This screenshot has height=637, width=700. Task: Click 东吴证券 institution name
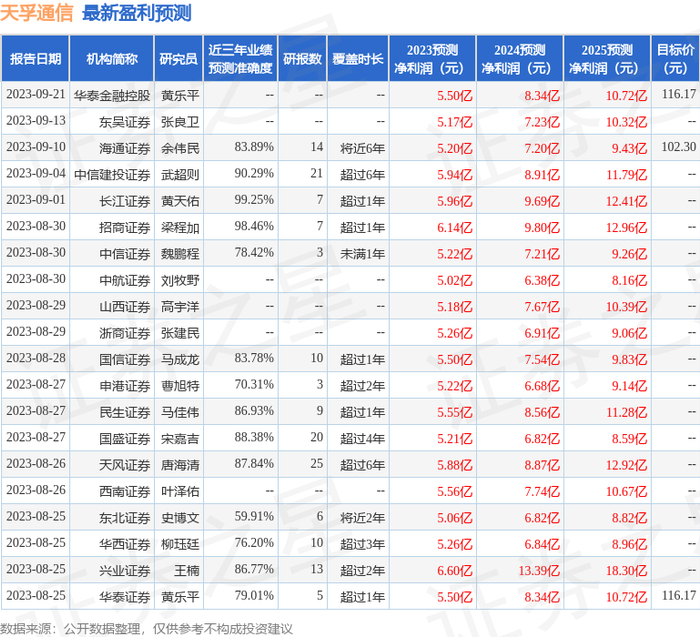pyautogui.click(x=125, y=122)
